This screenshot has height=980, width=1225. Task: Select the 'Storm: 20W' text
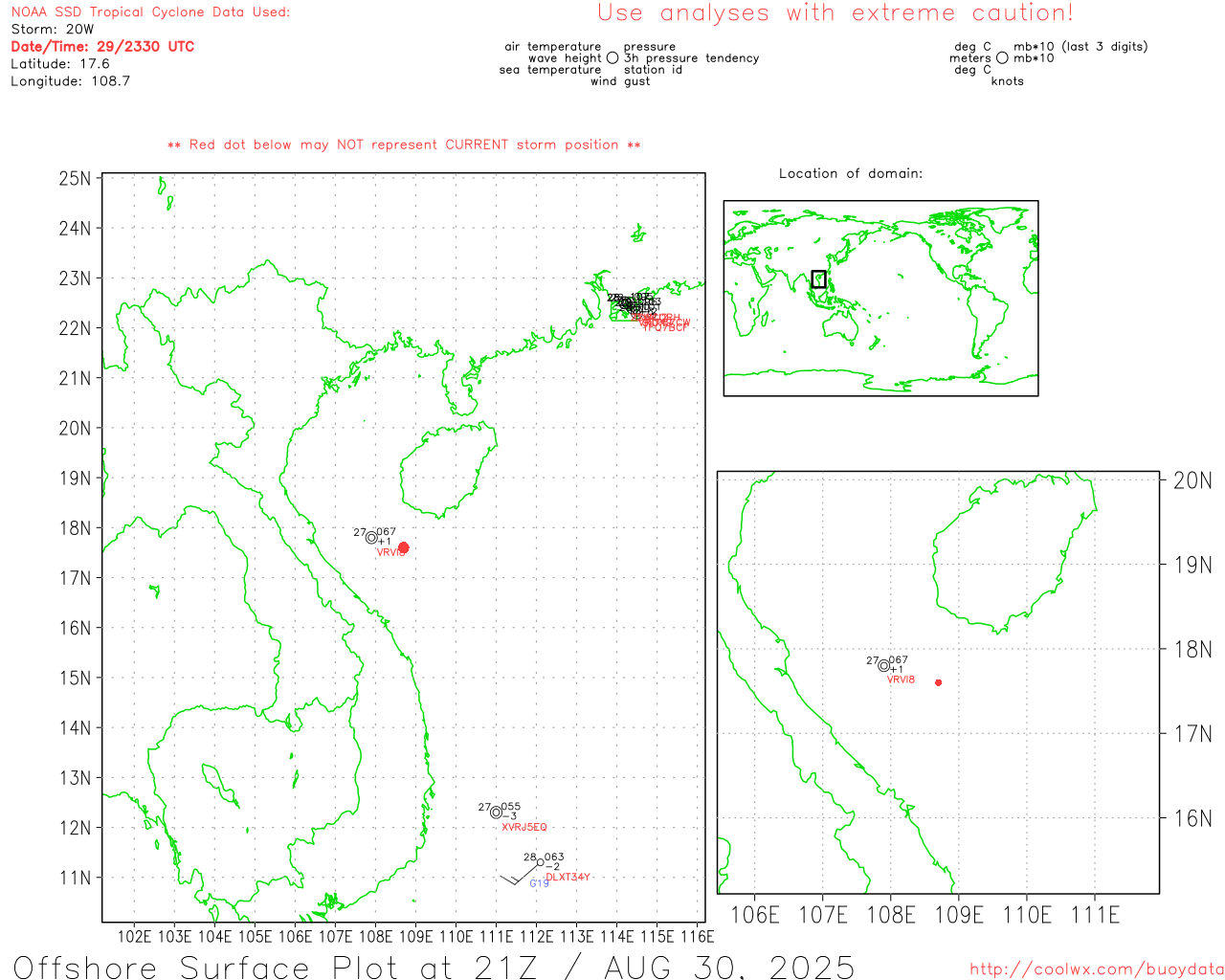pyautogui.click(x=53, y=30)
